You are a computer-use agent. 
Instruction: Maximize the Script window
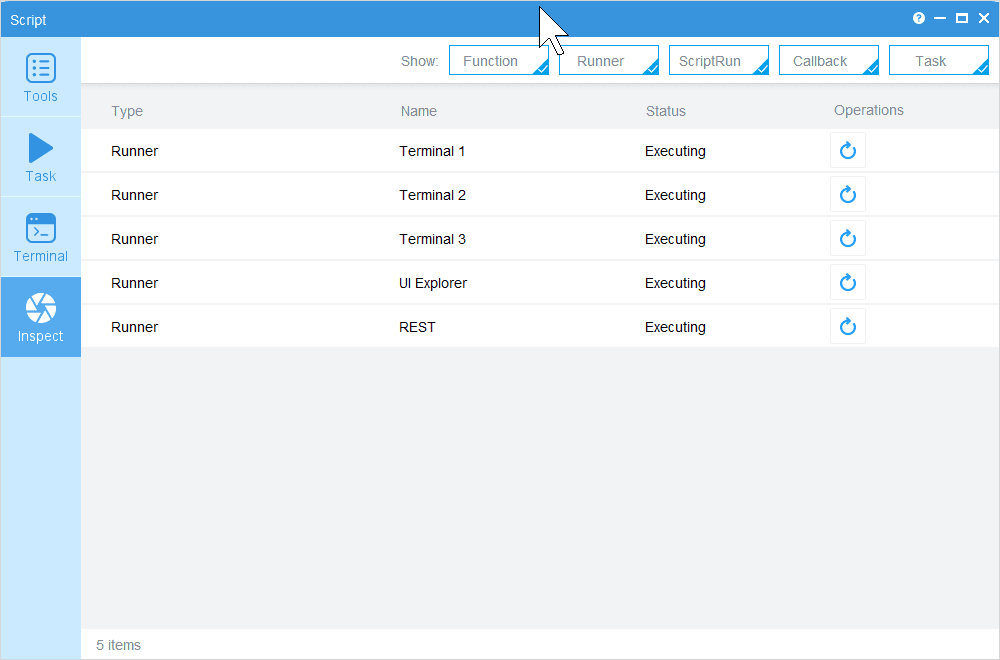pyautogui.click(x=962, y=18)
